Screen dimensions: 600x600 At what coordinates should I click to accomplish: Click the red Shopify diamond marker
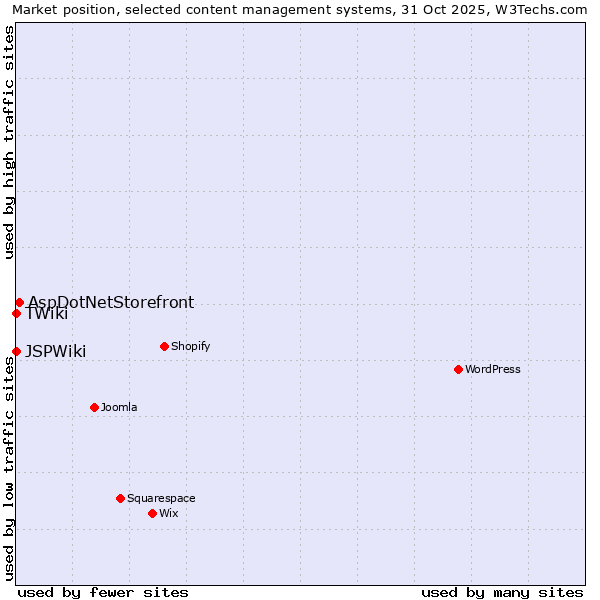tap(164, 346)
